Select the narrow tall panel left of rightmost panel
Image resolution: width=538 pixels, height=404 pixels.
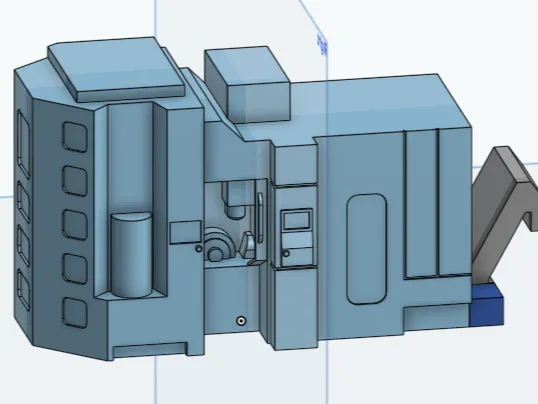pyautogui.click(x=422, y=204)
